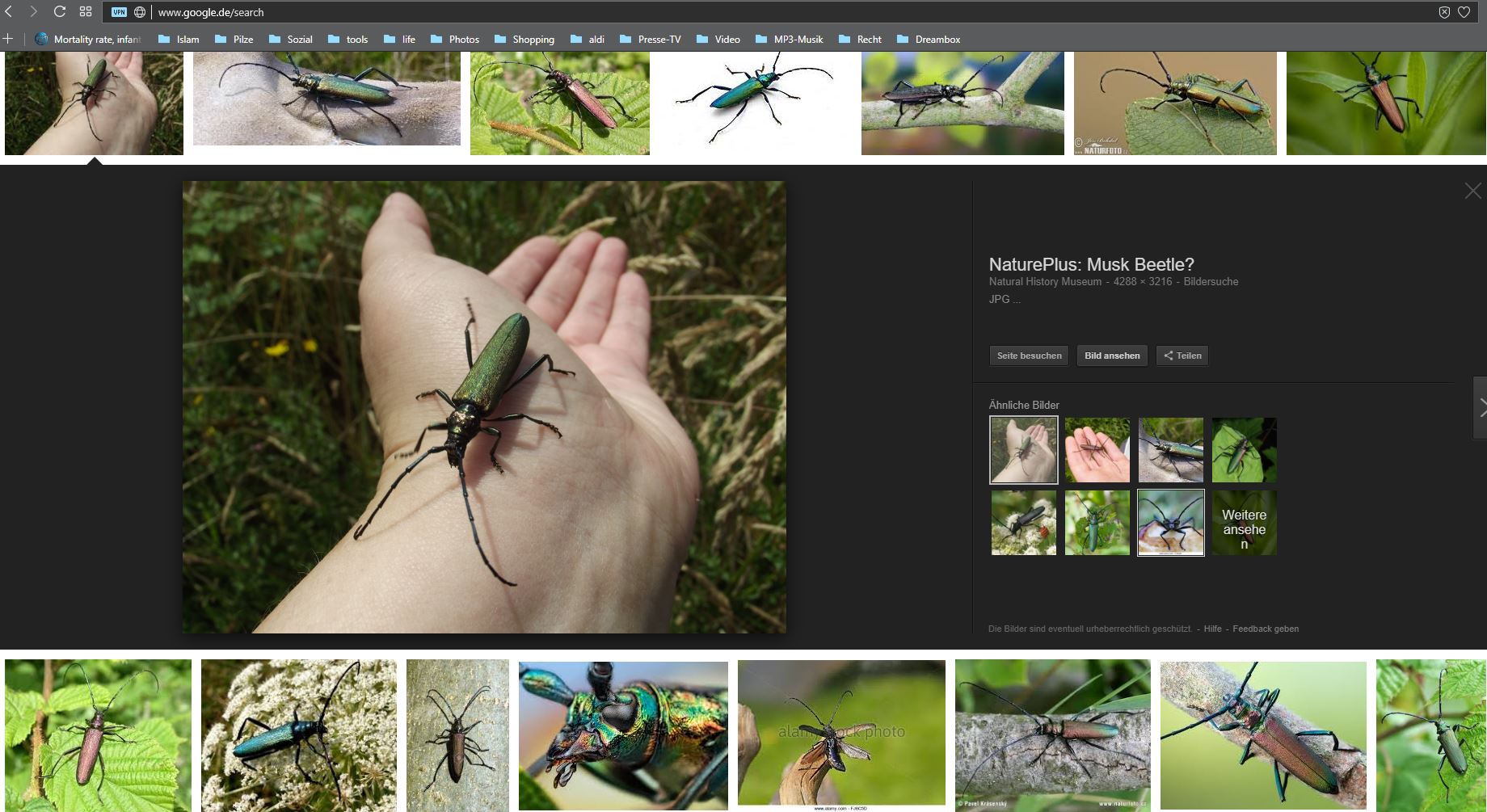Close the image preview panel

[x=1472, y=191]
